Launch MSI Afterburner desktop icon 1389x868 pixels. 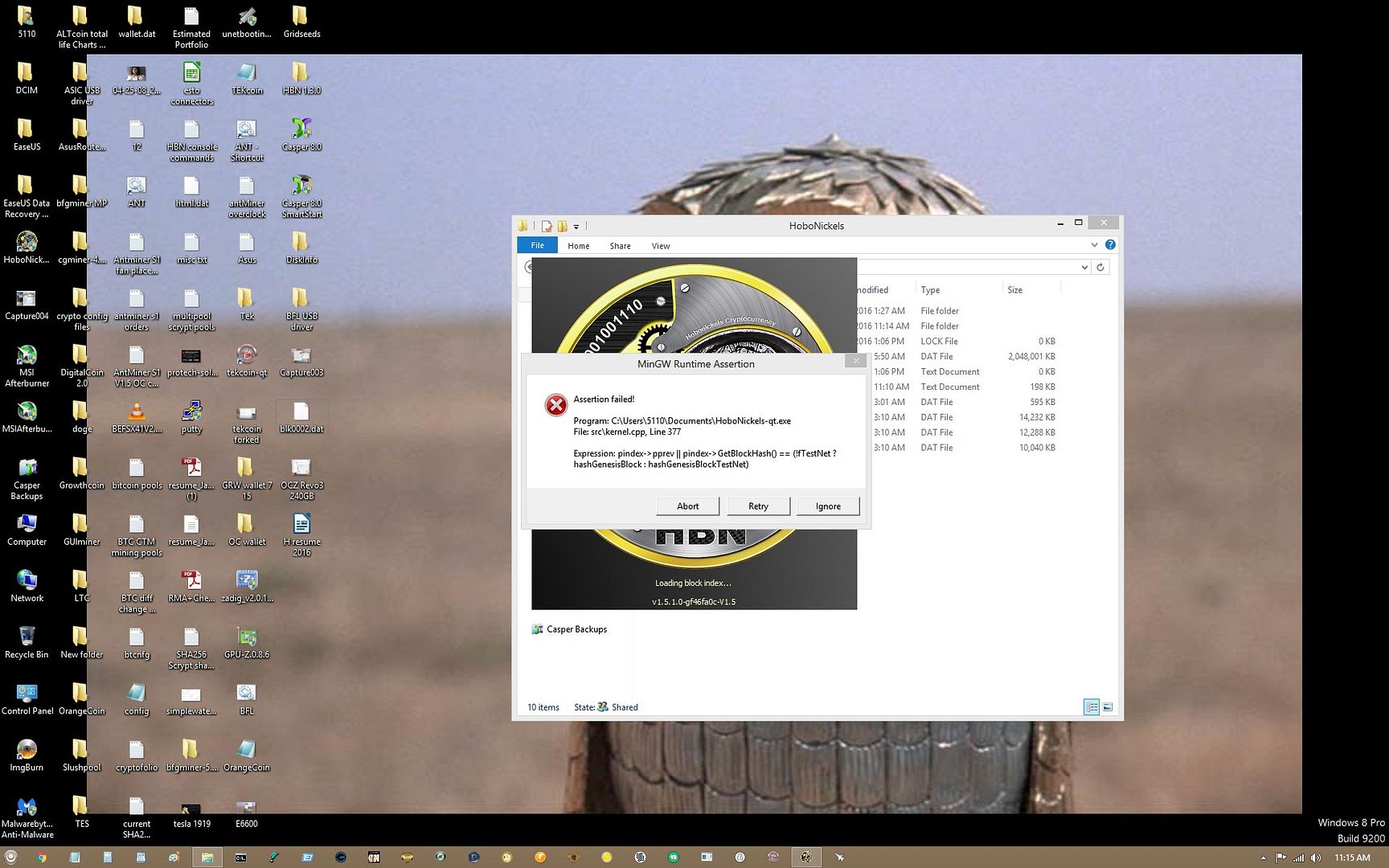click(27, 366)
